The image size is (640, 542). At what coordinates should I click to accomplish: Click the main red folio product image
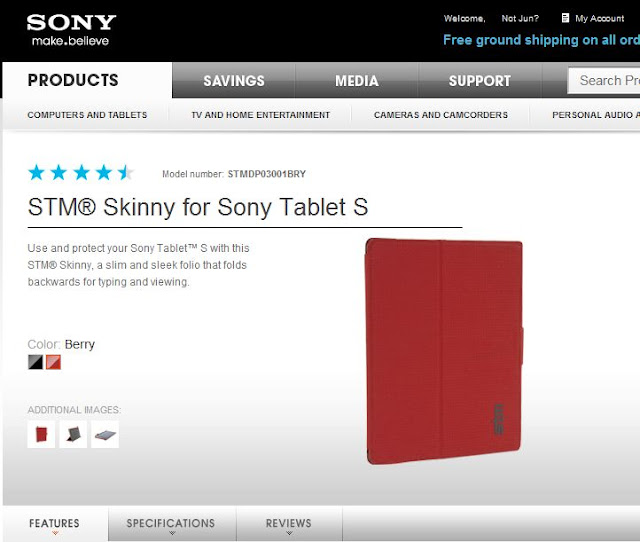pyautogui.click(x=444, y=351)
